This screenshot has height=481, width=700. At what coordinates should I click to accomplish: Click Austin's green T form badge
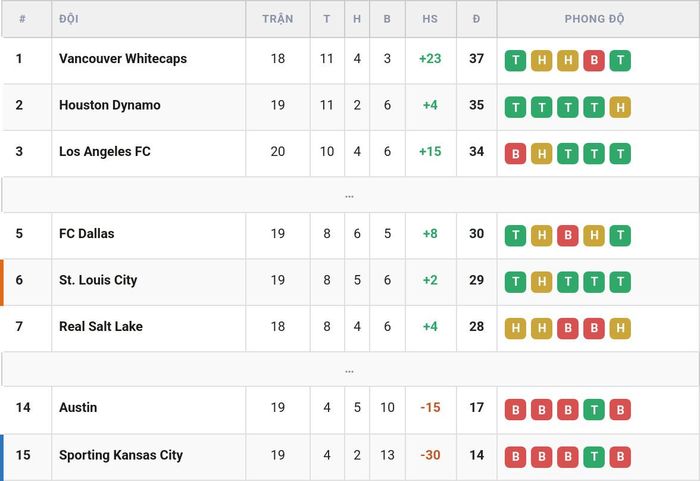click(x=594, y=410)
